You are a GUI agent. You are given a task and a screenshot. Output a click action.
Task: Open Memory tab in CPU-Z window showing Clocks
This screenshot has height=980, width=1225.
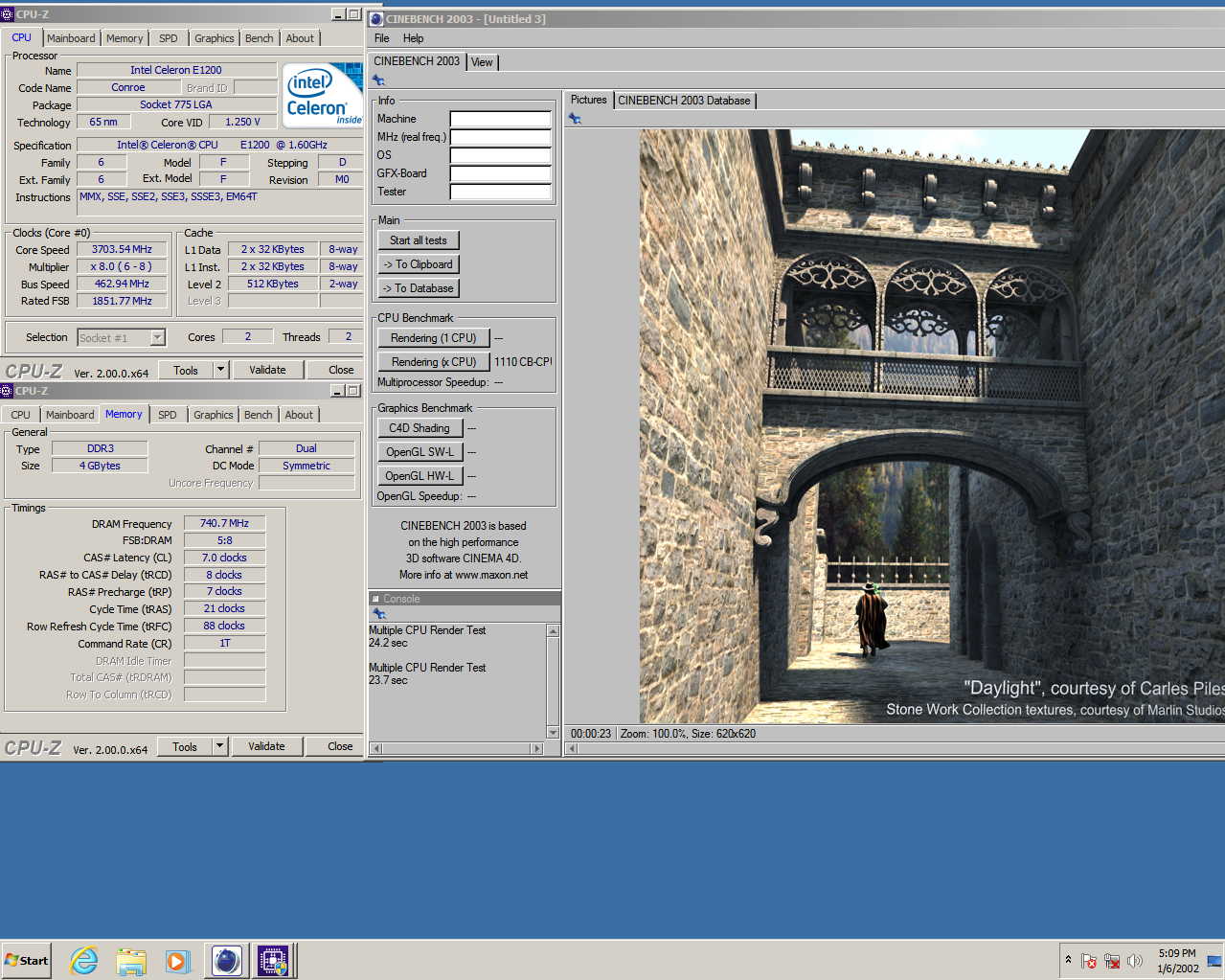pos(125,38)
